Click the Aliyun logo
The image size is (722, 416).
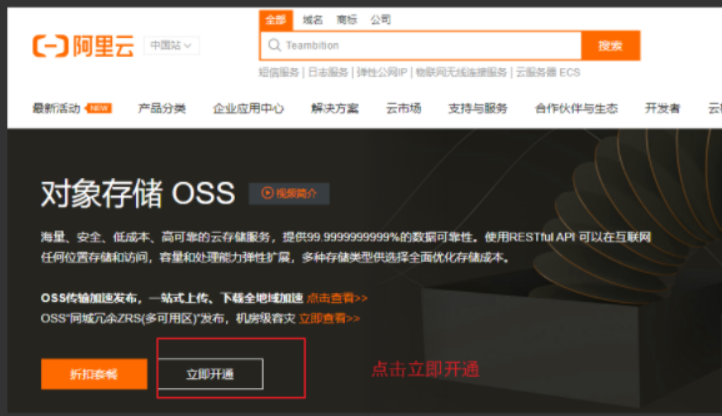tap(83, 46)
